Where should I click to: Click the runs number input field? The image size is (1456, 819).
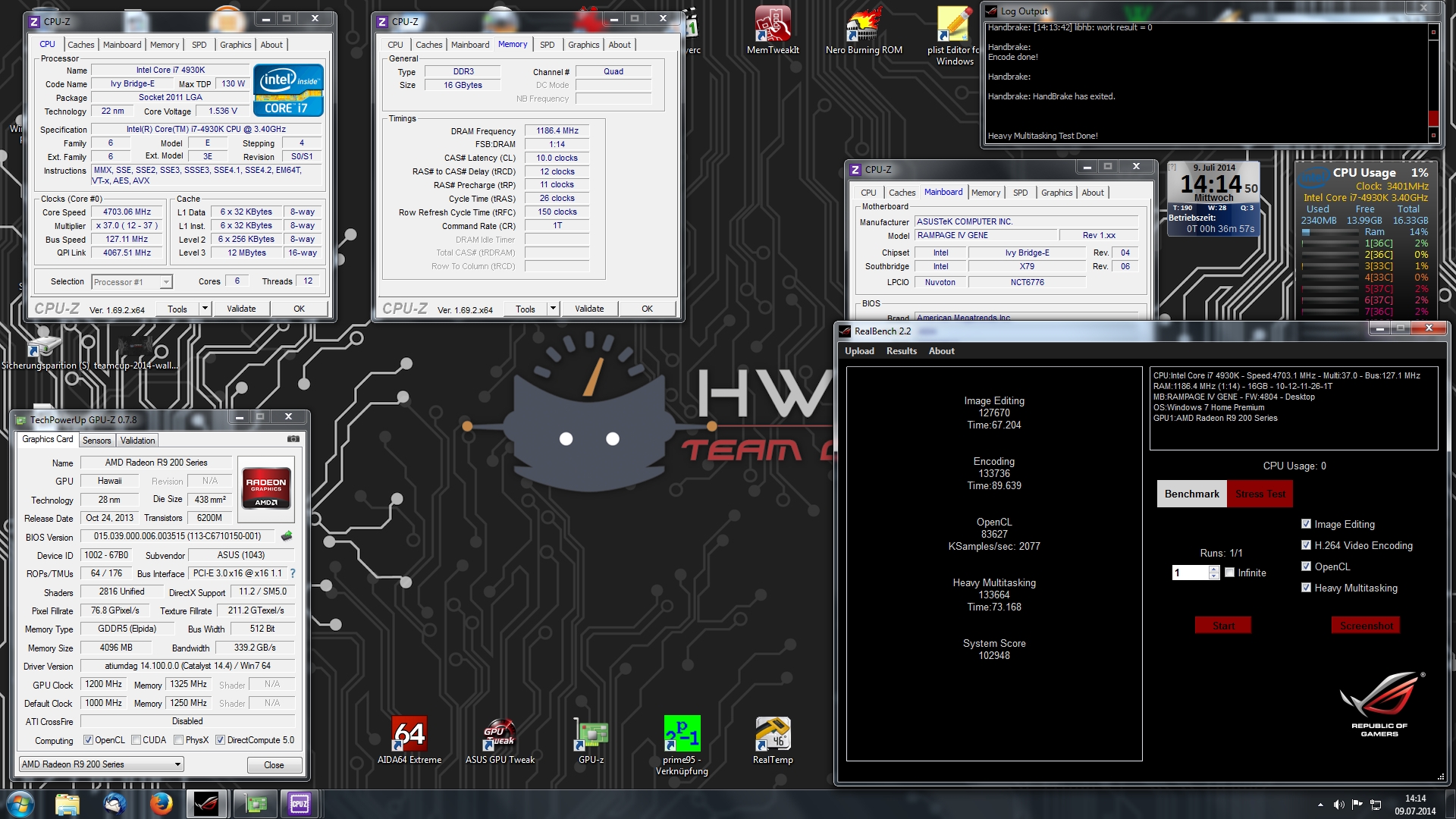[1191, 573]
